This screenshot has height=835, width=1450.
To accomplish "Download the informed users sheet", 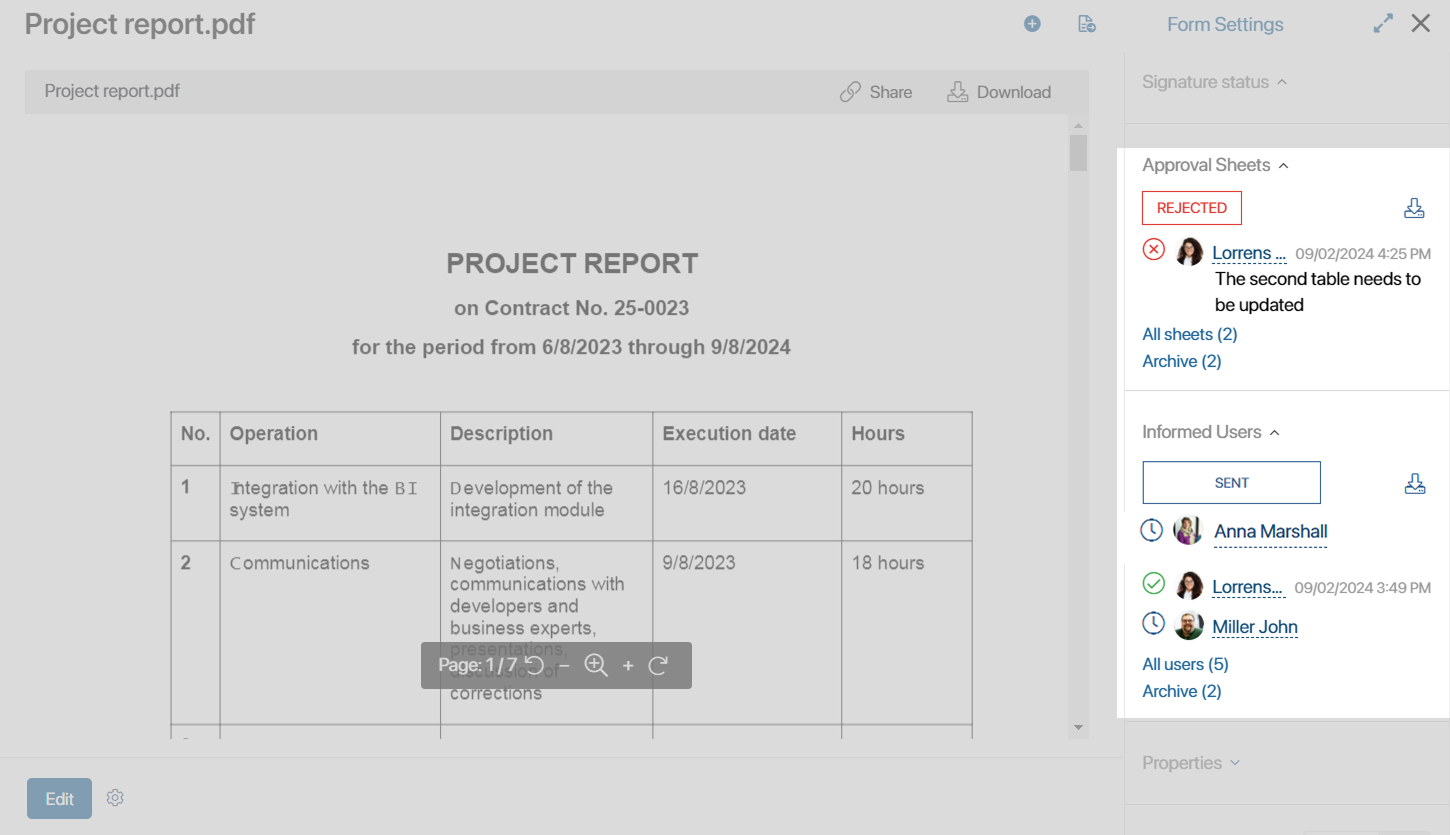I will 1414,483.
